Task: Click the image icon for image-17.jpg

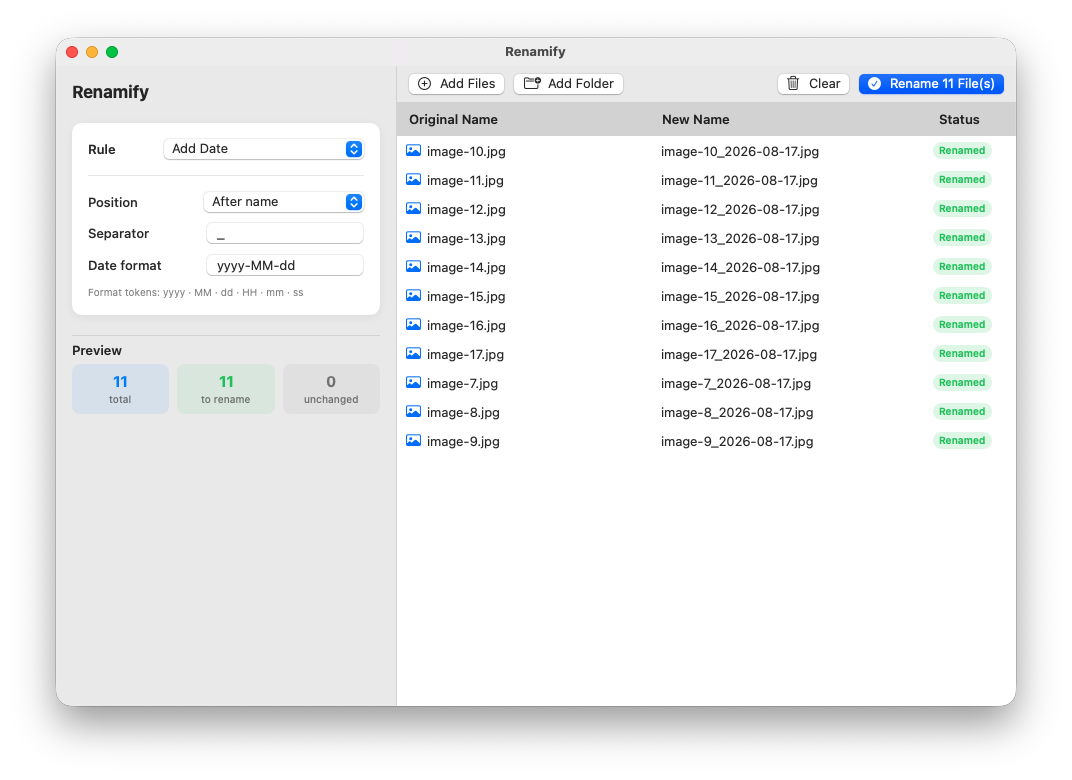Action: coord(414,353)
